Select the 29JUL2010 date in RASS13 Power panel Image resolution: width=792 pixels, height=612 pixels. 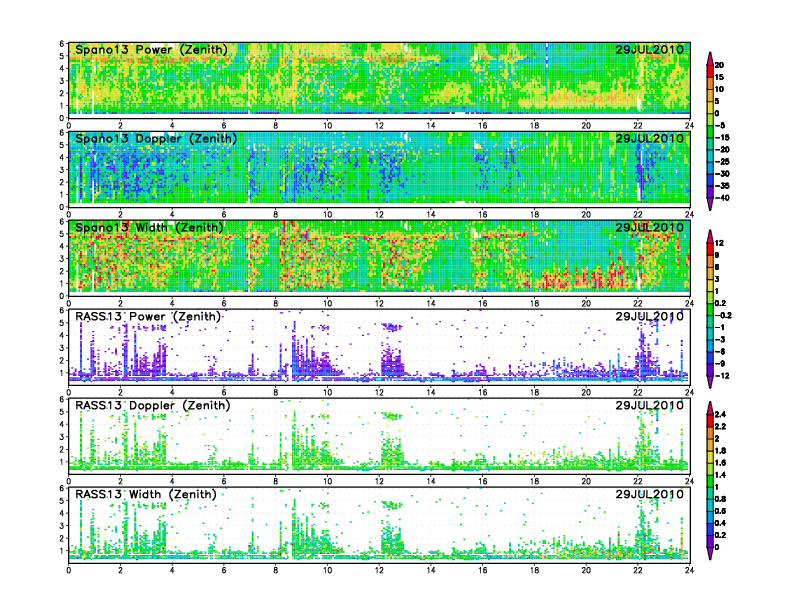650,316
